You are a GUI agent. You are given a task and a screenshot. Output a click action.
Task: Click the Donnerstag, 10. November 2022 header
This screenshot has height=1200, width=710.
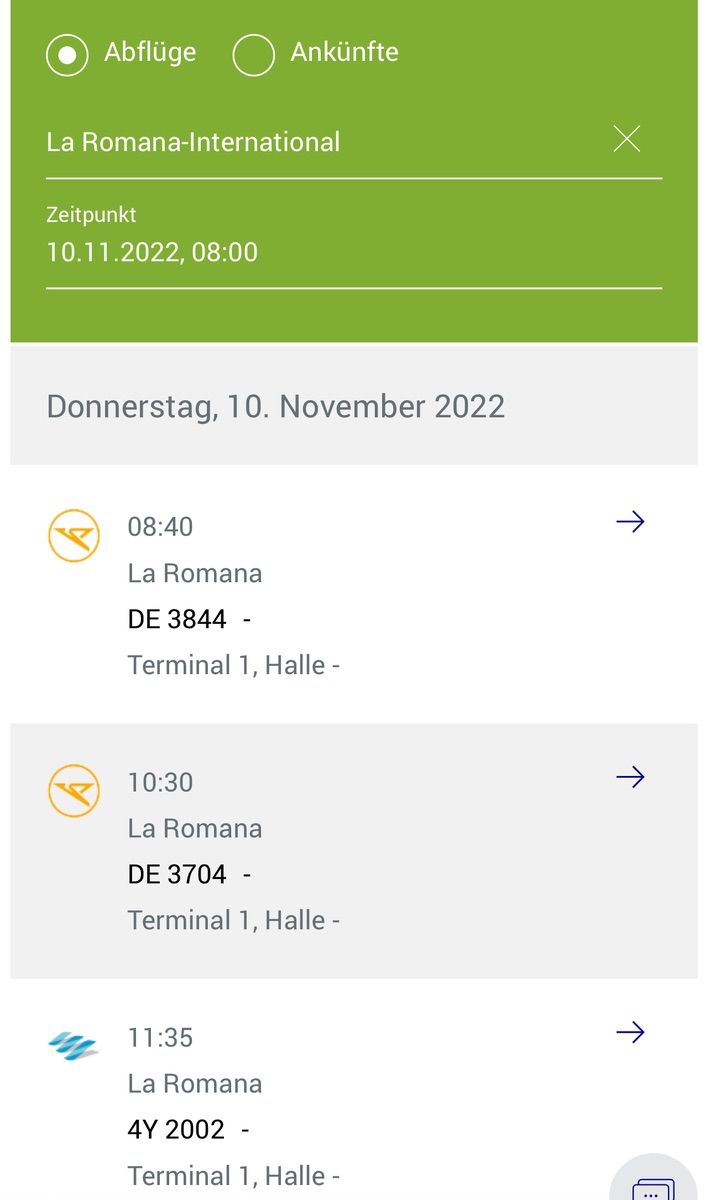[x=276, y=406]
